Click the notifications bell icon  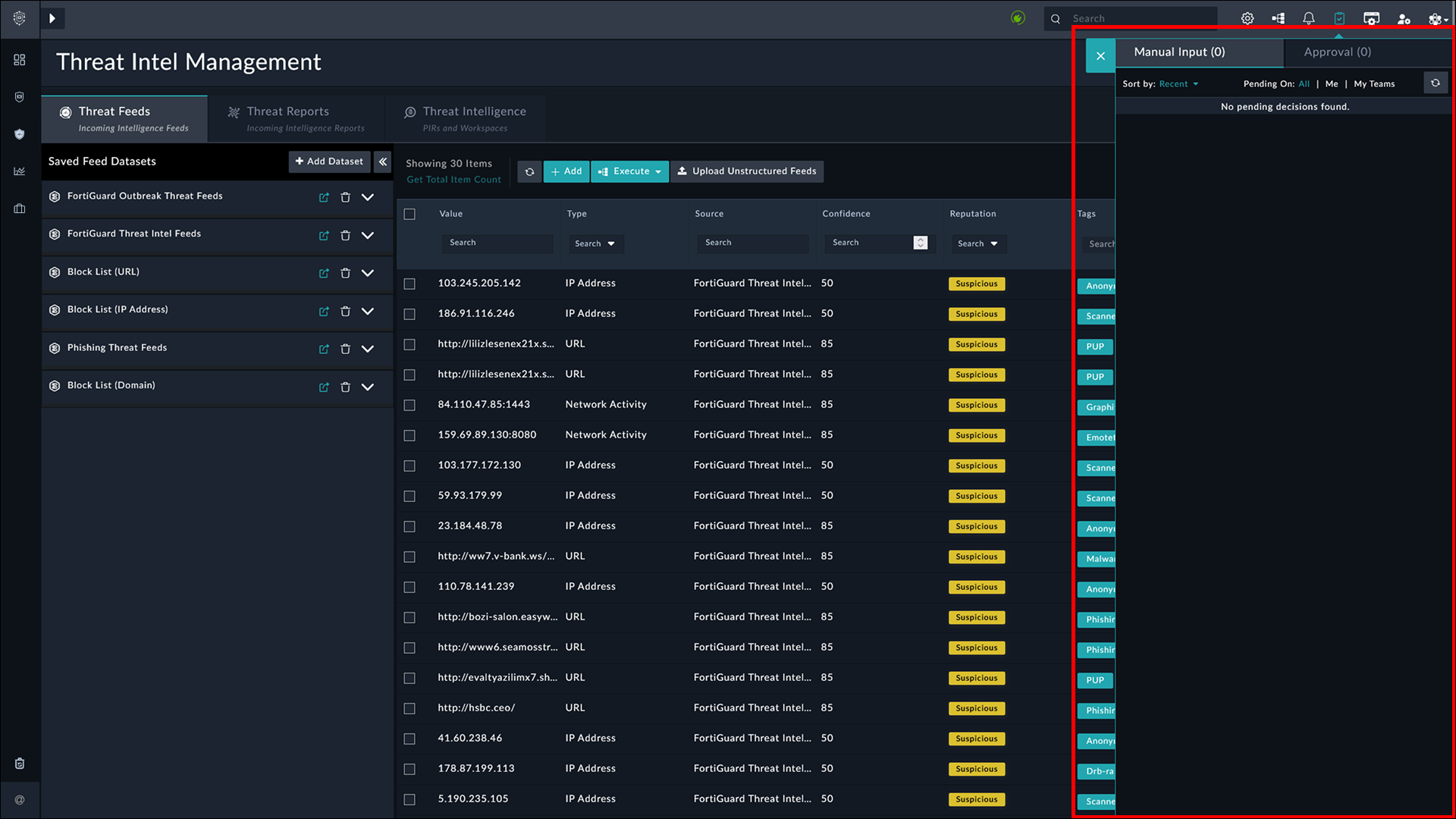coord(1308,18)
